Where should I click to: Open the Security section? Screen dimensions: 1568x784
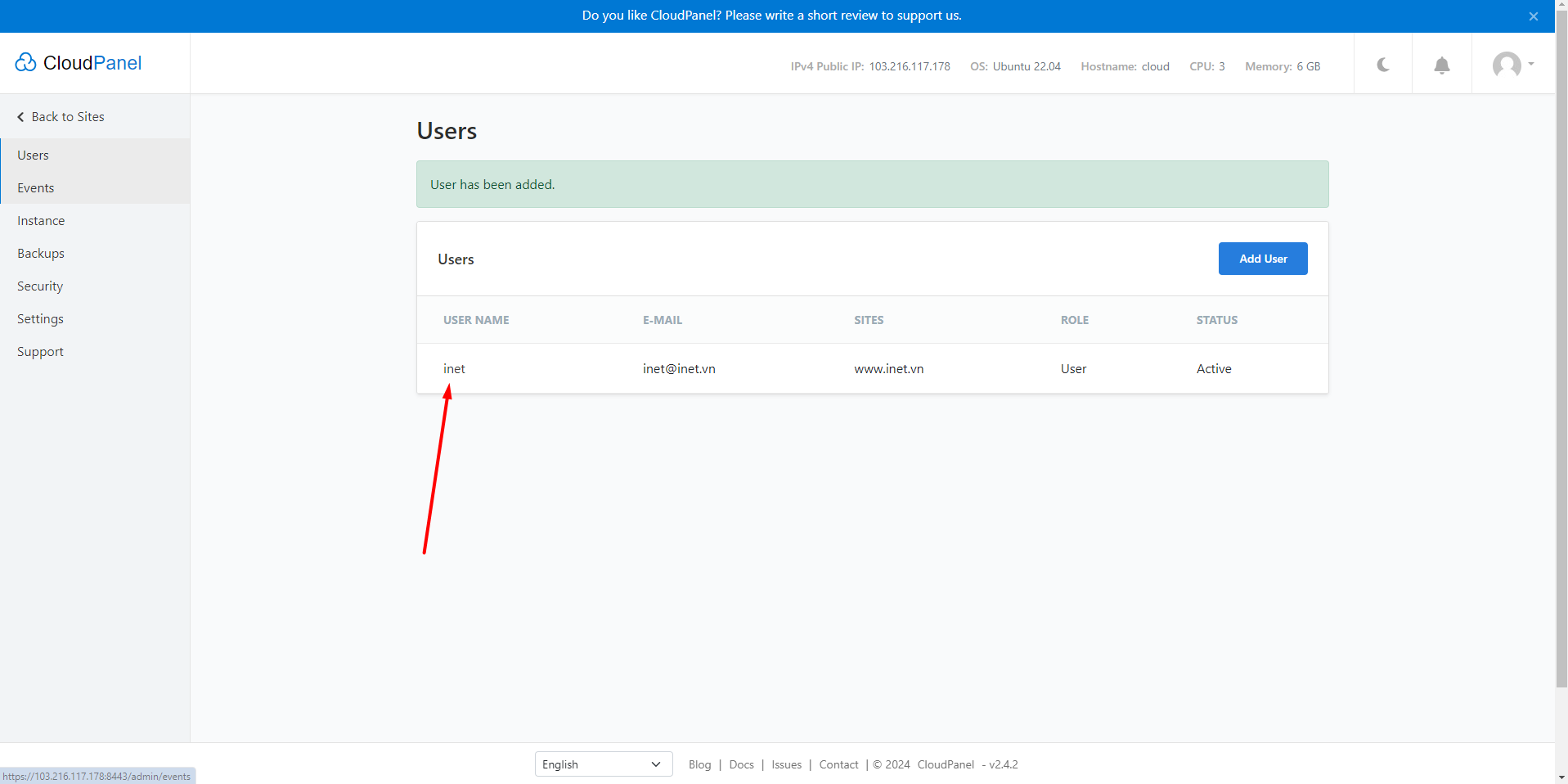click(38, 286)
